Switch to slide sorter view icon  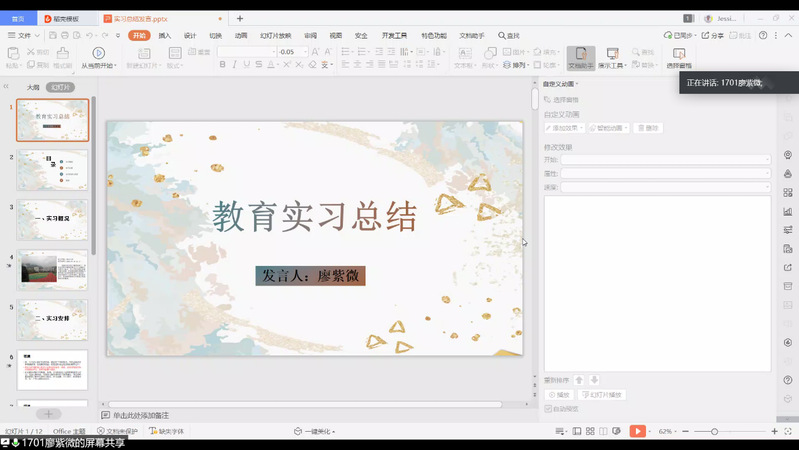(590, 431)
